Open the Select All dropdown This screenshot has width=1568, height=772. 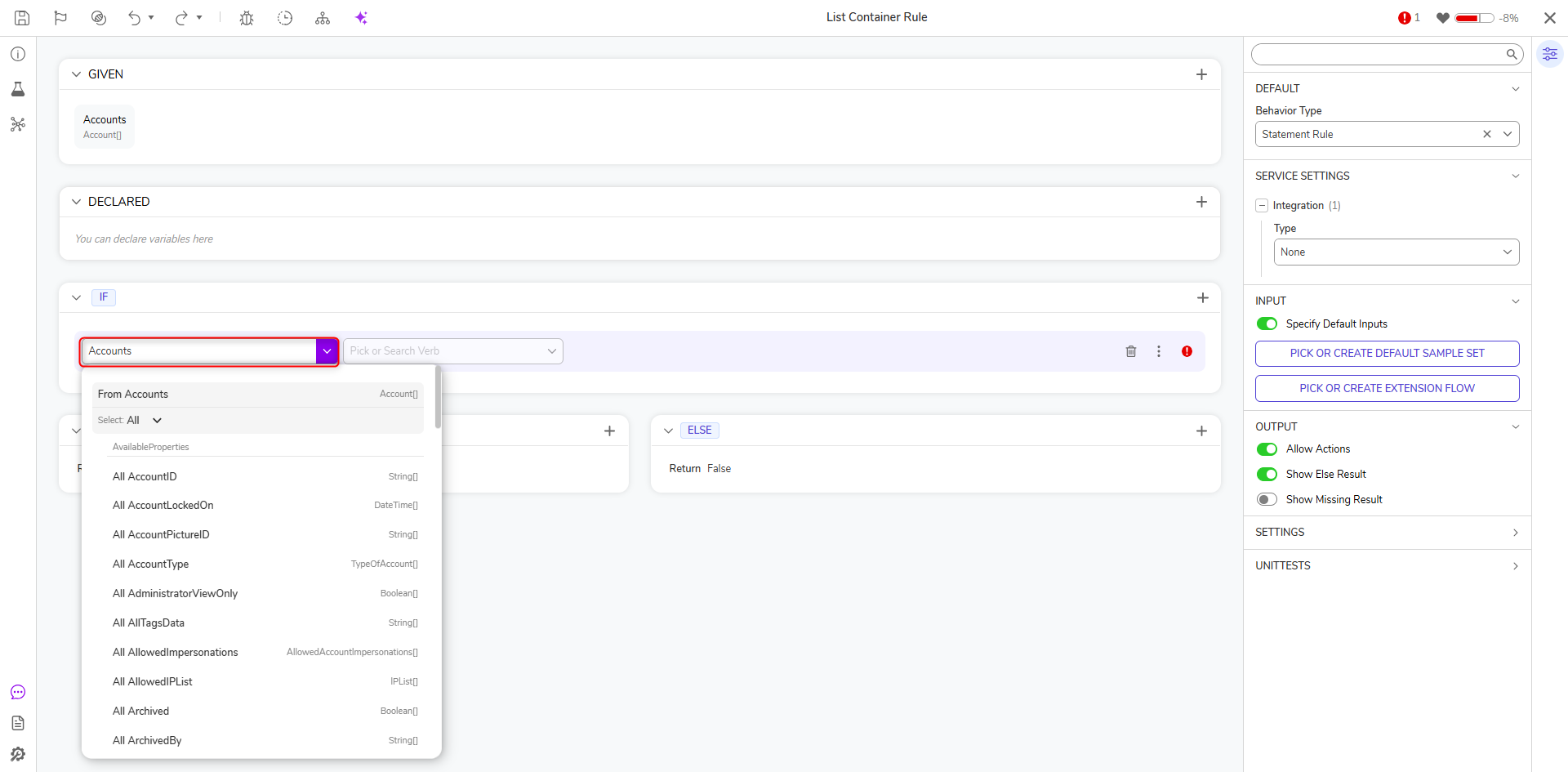coord(145,421)
